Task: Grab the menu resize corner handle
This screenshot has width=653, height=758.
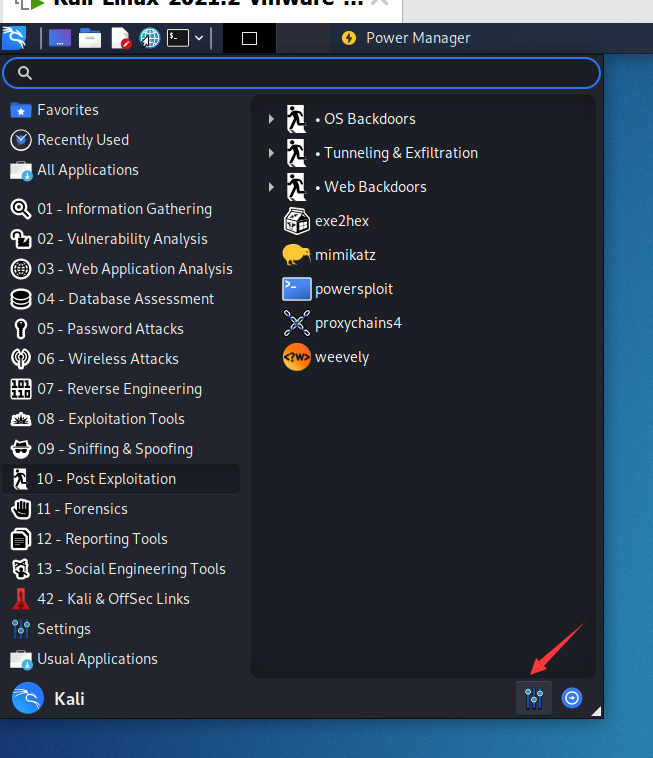Action: tap(596, 711)
